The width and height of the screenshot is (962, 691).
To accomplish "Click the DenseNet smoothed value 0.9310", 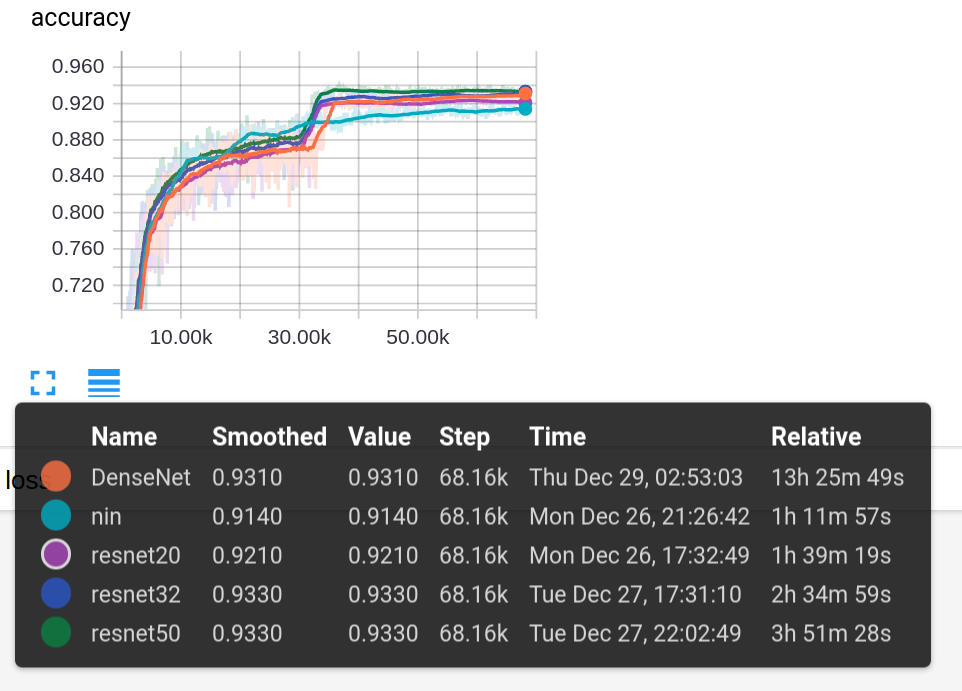I will coord(247,477).
